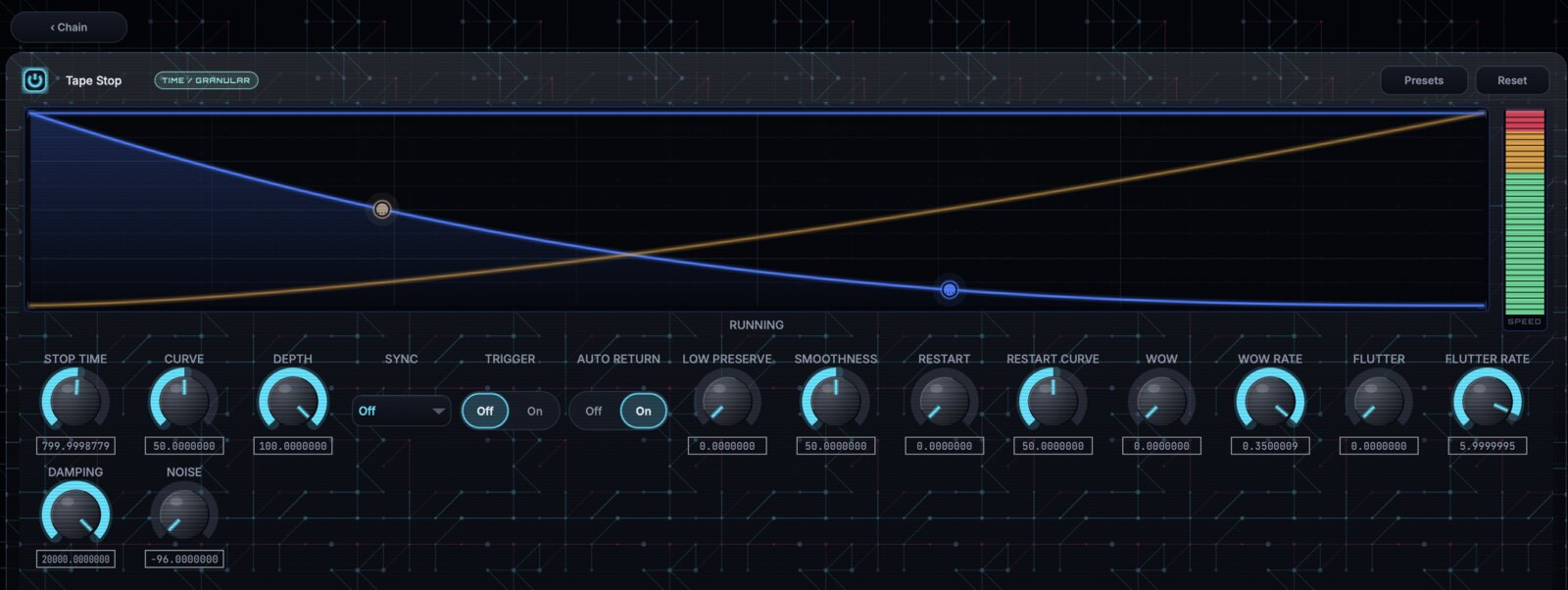The width and height of the screenshot is (1568, 590).
Task: Click the Stop Time knob
Action: [x=75, y=401]
